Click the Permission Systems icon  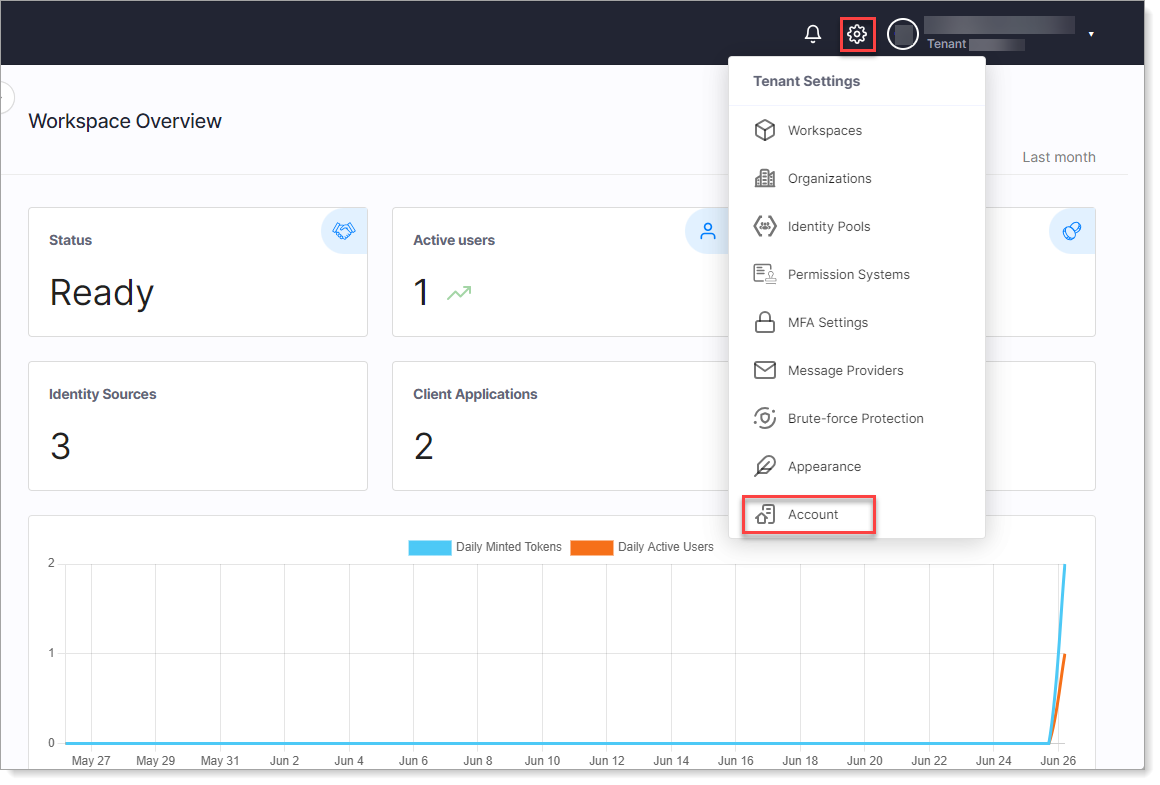[764, 274]
